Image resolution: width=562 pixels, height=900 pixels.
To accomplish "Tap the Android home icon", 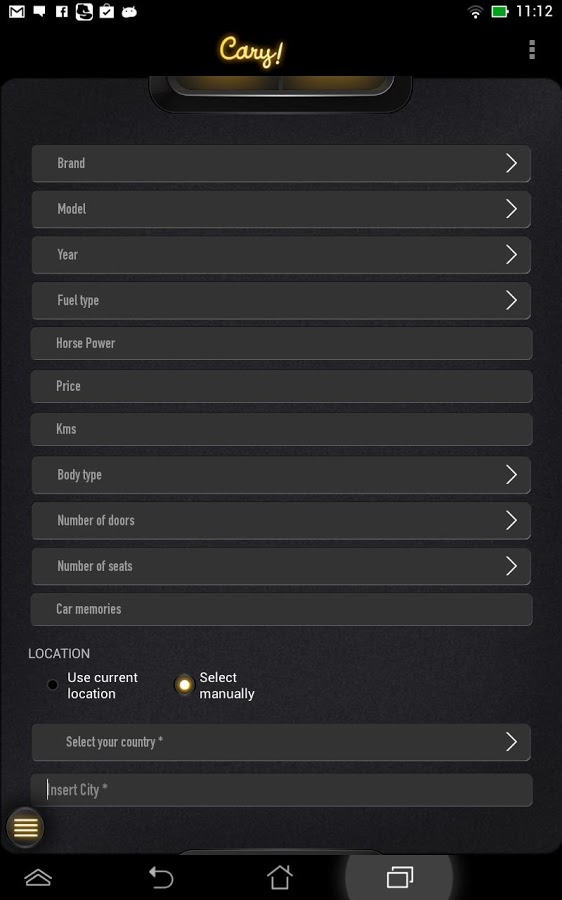I will click(280, 877).
